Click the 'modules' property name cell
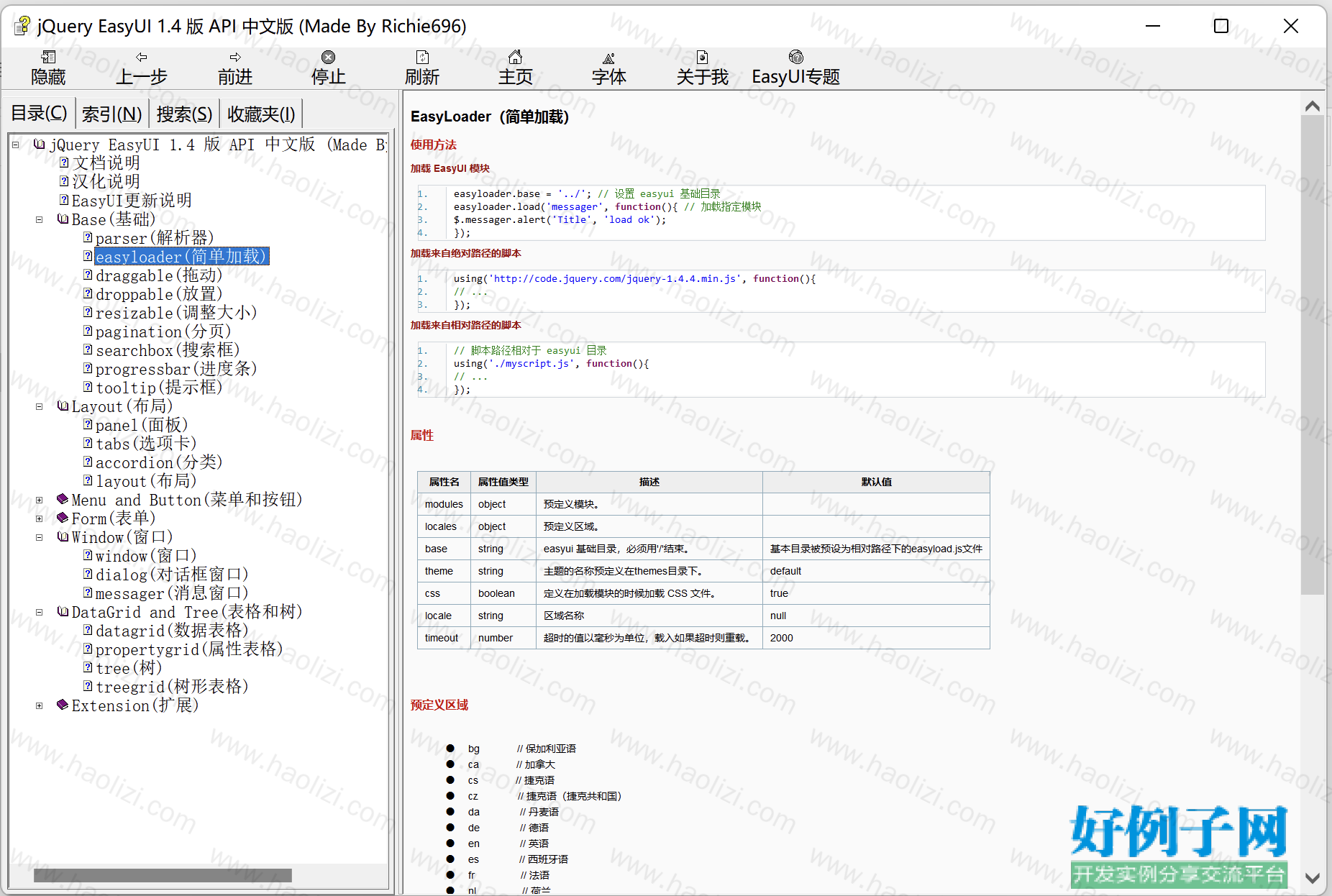This screenshot has height=896, width=1332. tap(444, 504)
